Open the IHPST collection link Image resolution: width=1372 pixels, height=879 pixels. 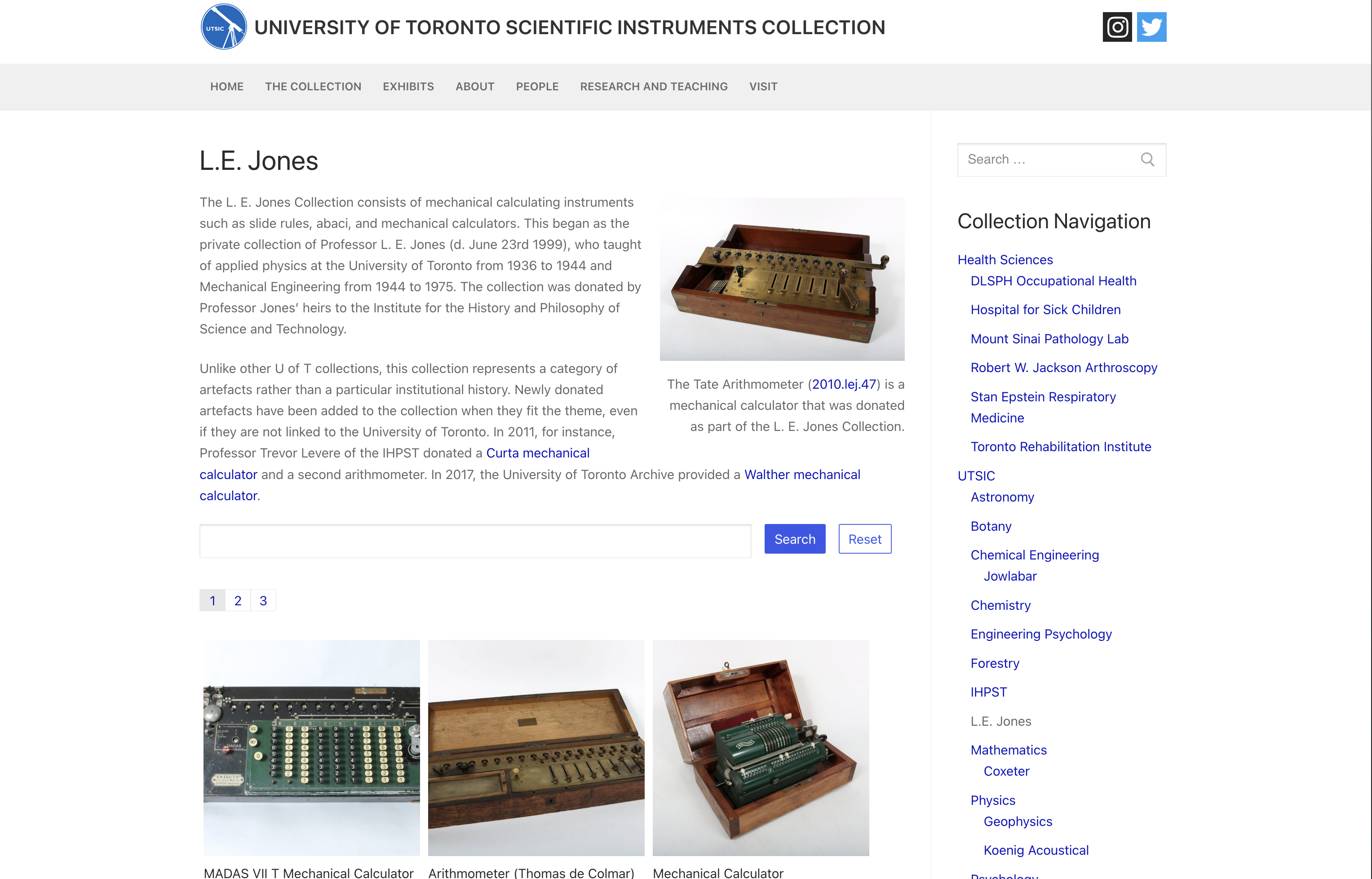[x=988, y=693]
